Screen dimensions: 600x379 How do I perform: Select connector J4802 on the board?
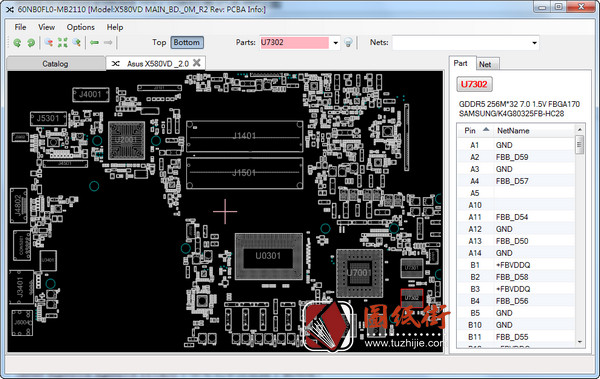coord(18,206)
